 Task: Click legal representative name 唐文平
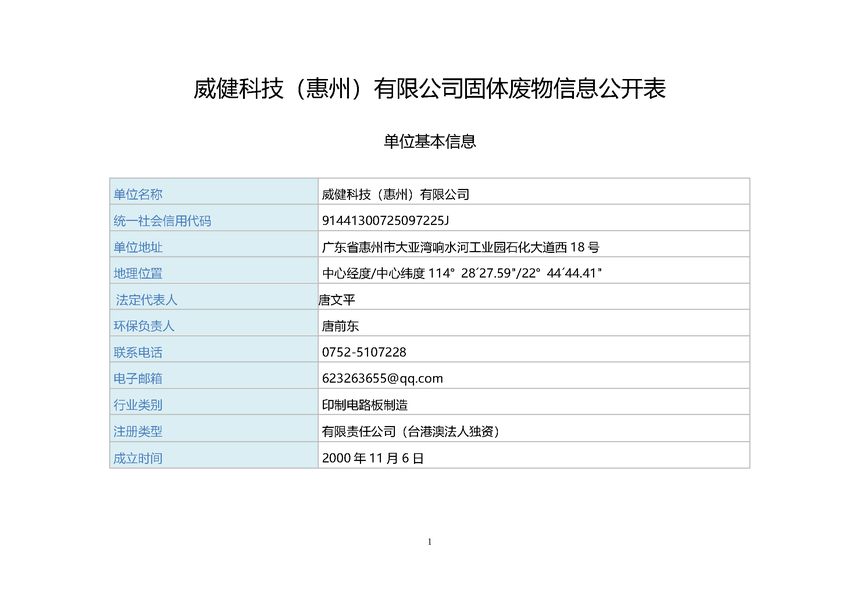[337, 299]
